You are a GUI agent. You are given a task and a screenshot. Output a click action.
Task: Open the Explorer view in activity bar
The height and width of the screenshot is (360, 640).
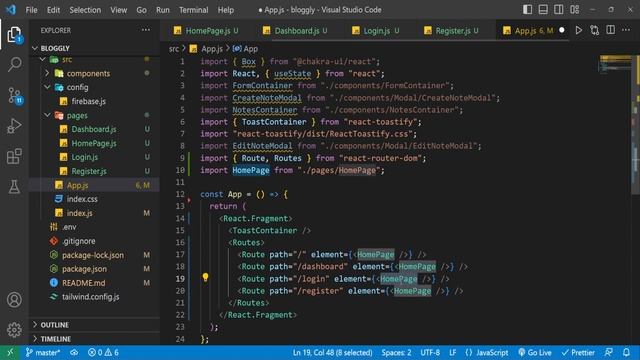(x=14, y=35)
